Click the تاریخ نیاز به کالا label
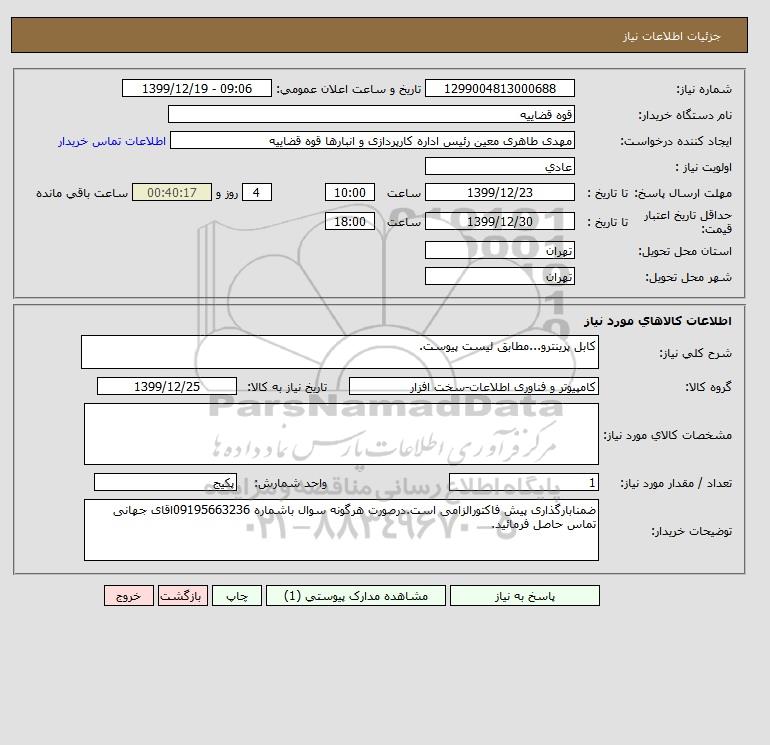Viewport: 770px width, 745px height. pyautogui.click(x=287, y=387)
